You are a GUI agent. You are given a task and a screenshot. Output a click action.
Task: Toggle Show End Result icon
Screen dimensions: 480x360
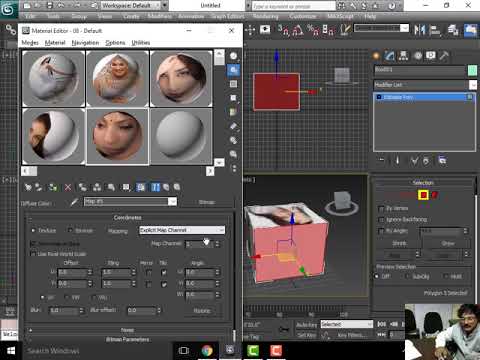(155, 187)
